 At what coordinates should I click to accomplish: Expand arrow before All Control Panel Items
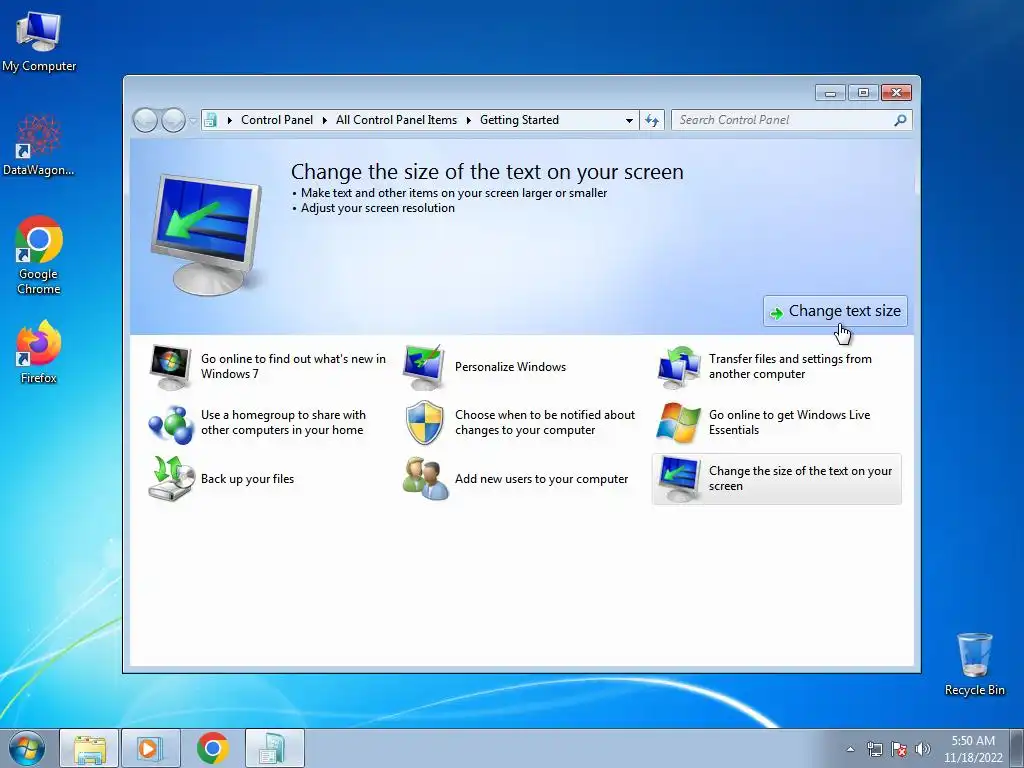[x=325, y=120]
